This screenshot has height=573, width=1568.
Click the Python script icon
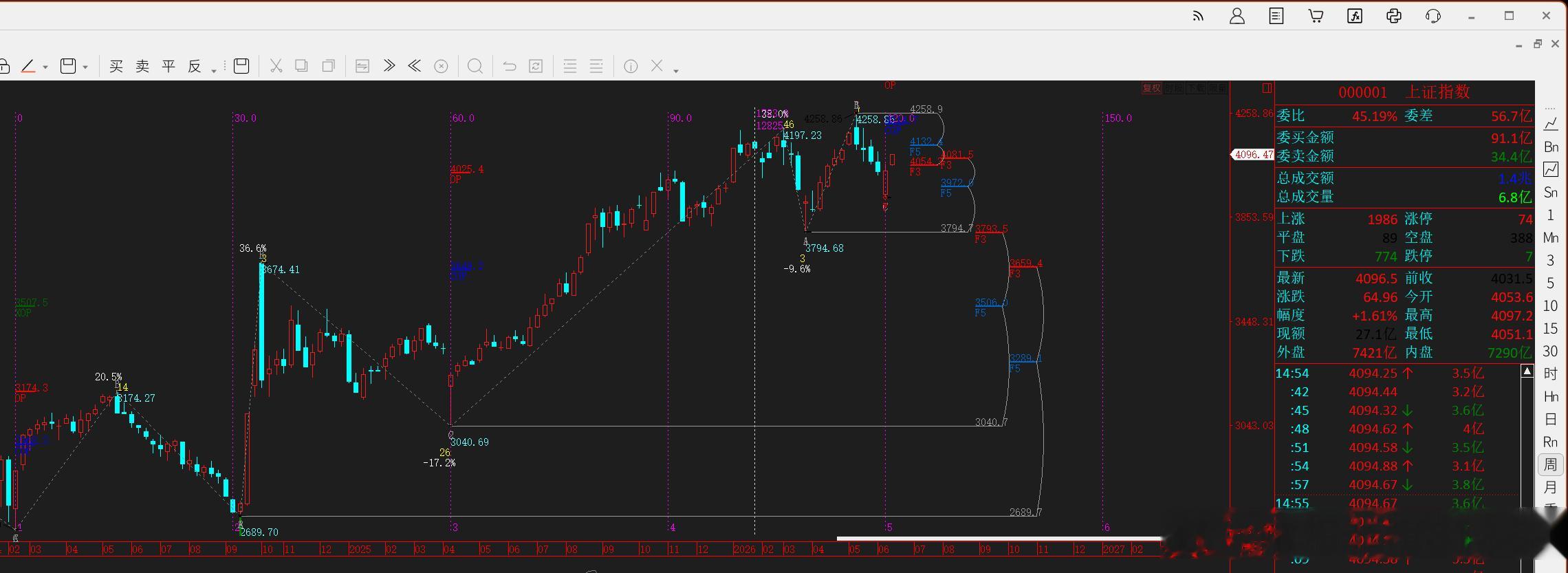[x=1394, y=16]
